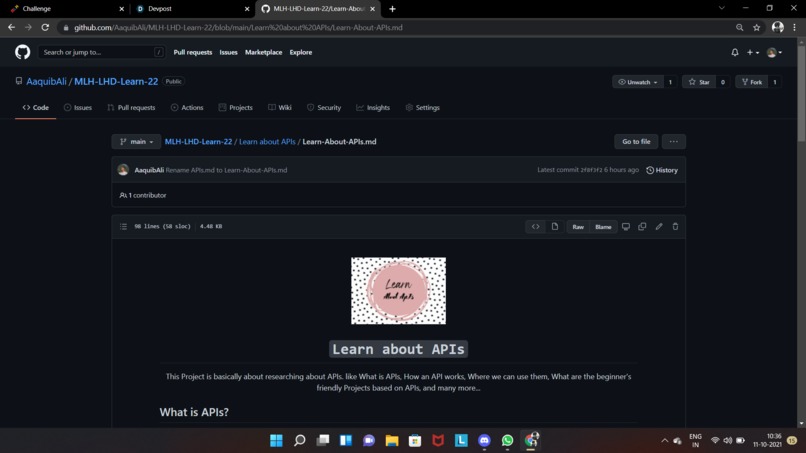Image resolution: width=806 pixels, height=453 pixels.
Task: Open the Actions tab
Action: (x=187, y=107)
